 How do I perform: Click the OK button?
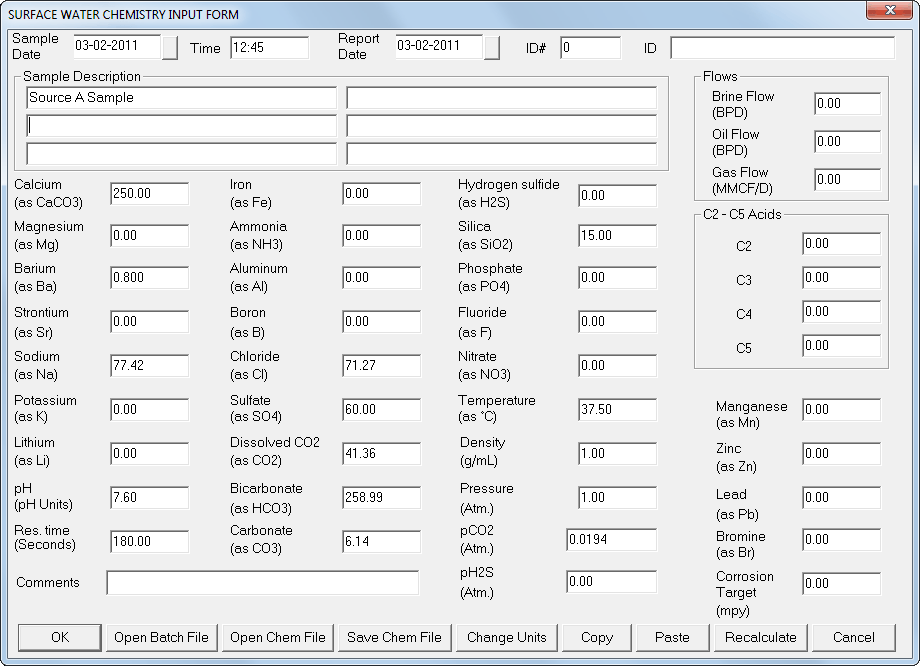coord(60,637)
